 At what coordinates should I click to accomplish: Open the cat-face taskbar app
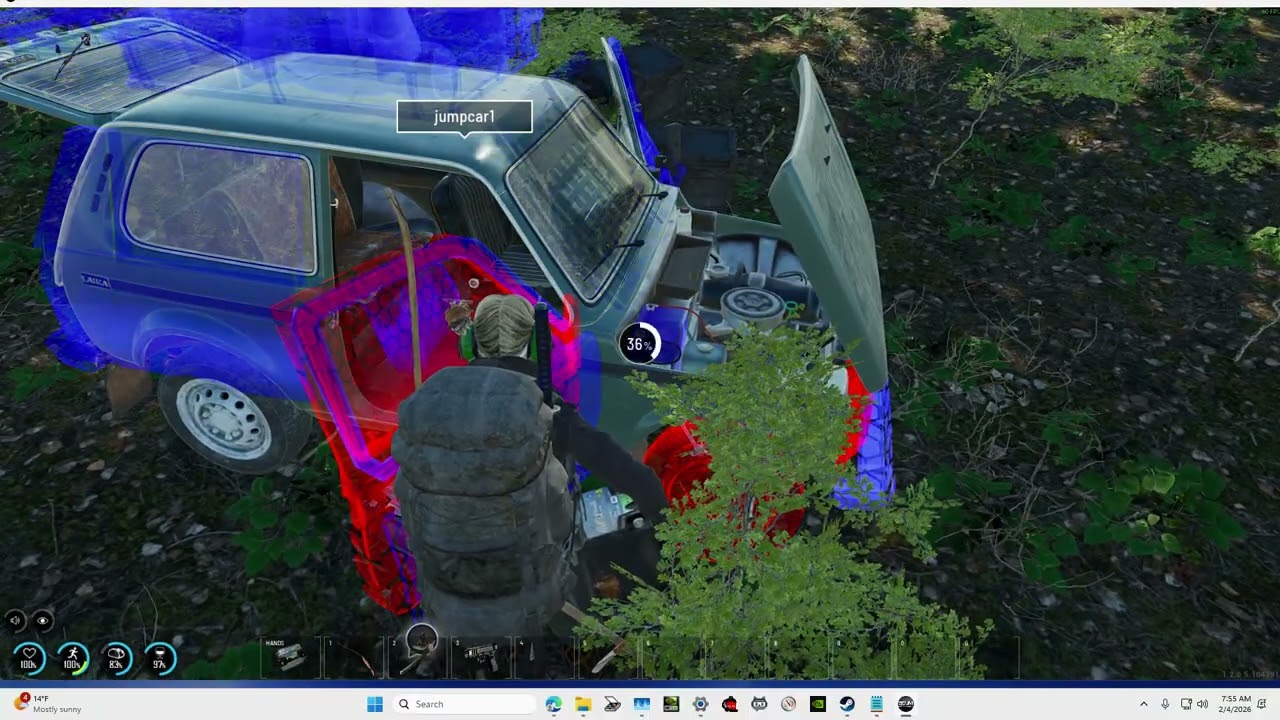(759, 704)
